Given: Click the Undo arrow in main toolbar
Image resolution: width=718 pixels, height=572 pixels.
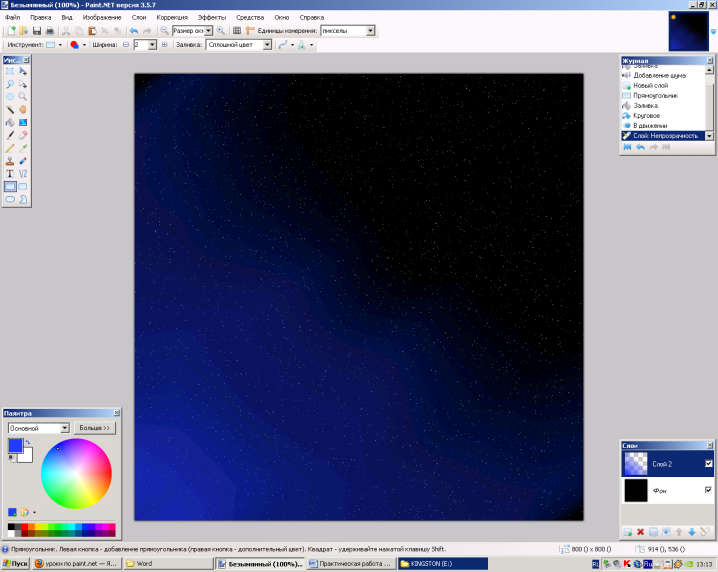Looking at the screenshot, I should coord(134,31).
